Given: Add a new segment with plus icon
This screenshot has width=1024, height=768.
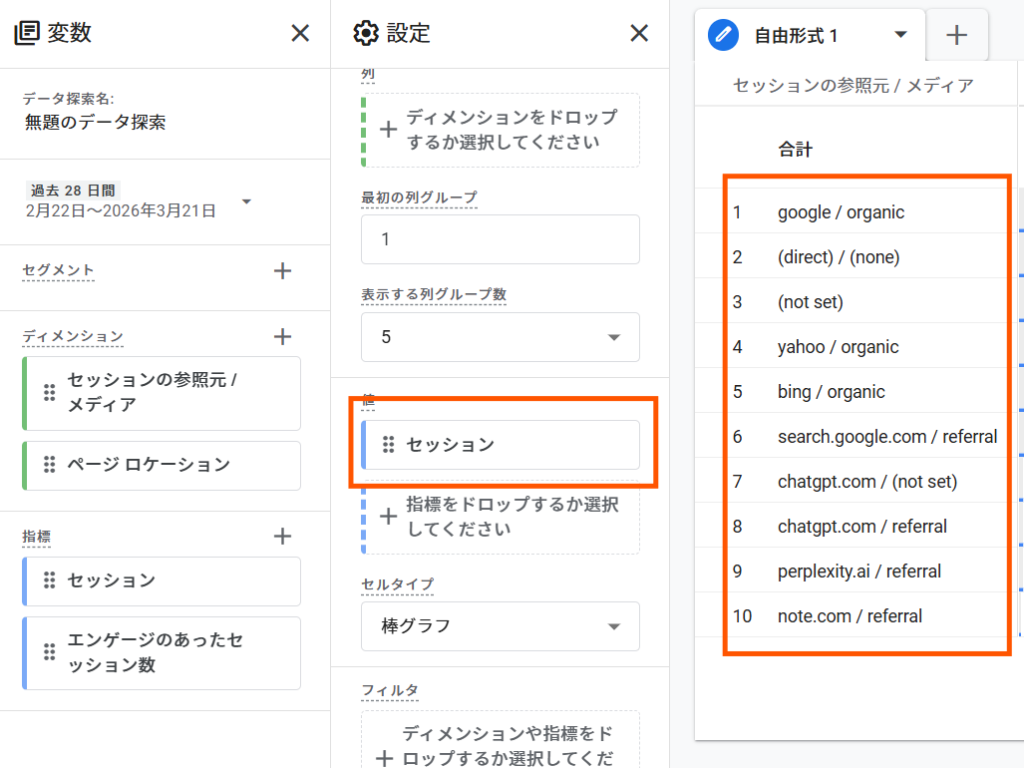Looking at the screenshot, I should tap(283, 270).
